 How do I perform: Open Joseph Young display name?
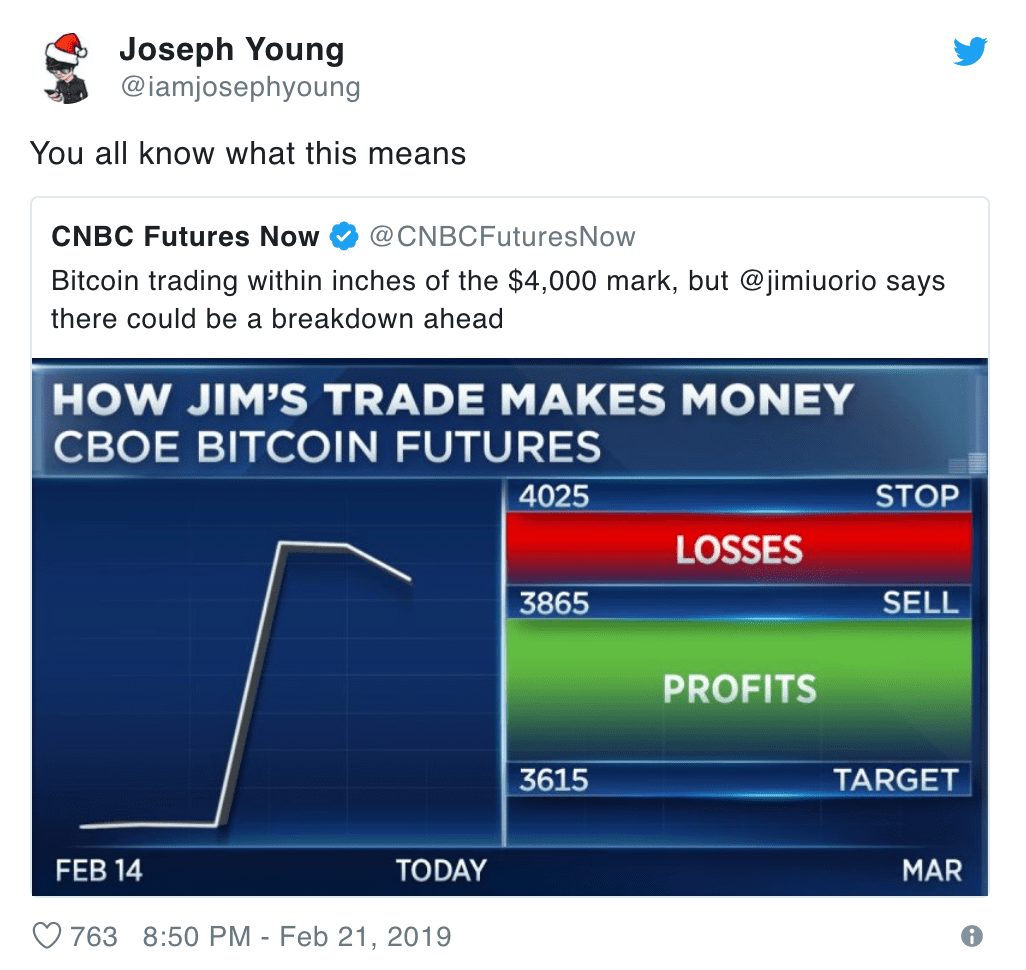click(x=232, y=50)
